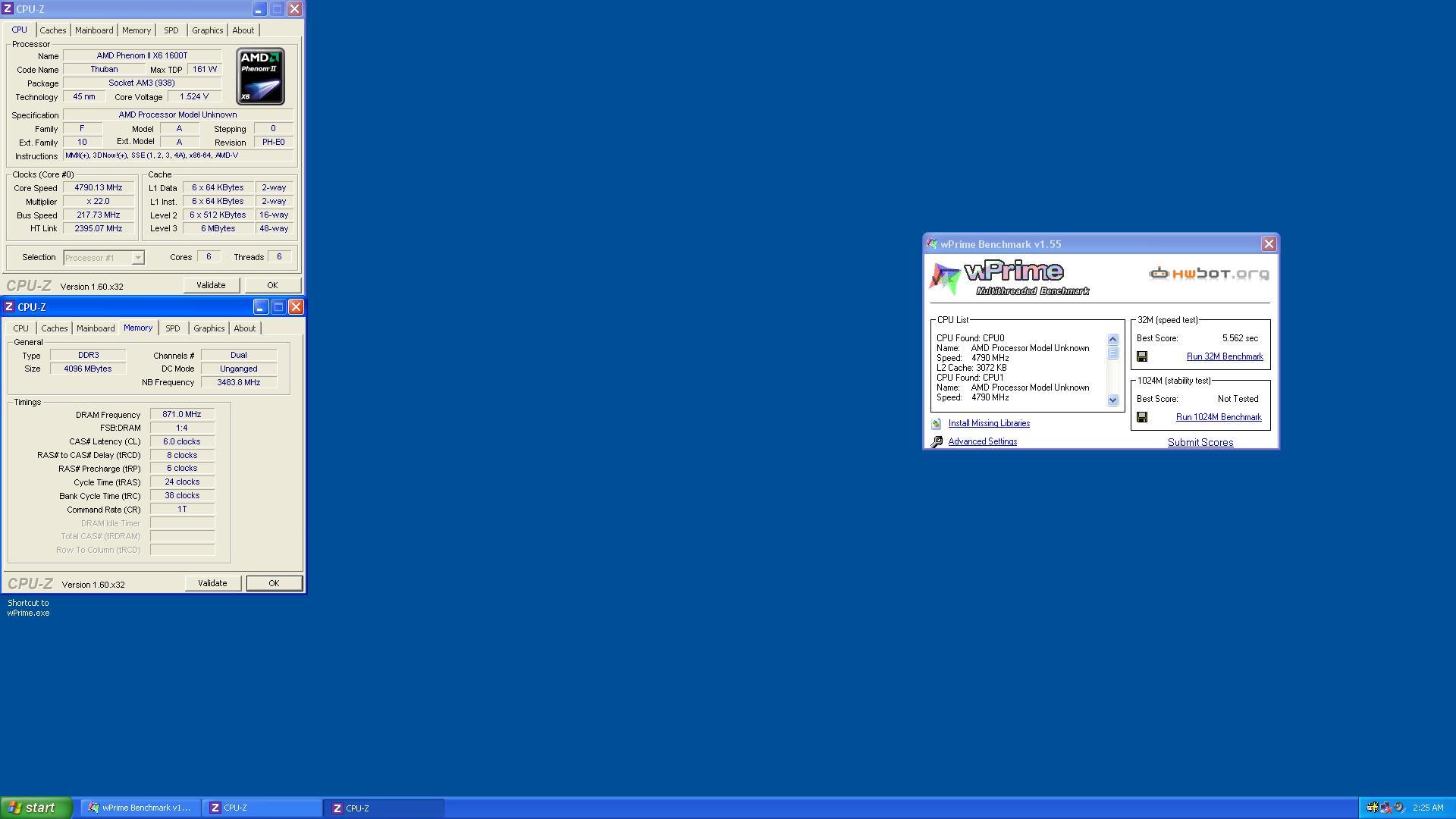The height and width of the screenshot is (819, 1456).
Task: Open the Shortcut to wPrime.exe desktop icon
Action: click(x=28, y=608)
